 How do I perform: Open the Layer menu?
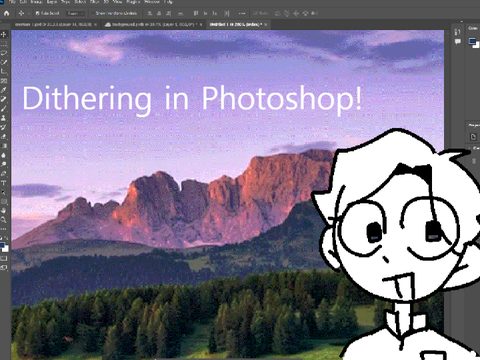click(52, 2)
